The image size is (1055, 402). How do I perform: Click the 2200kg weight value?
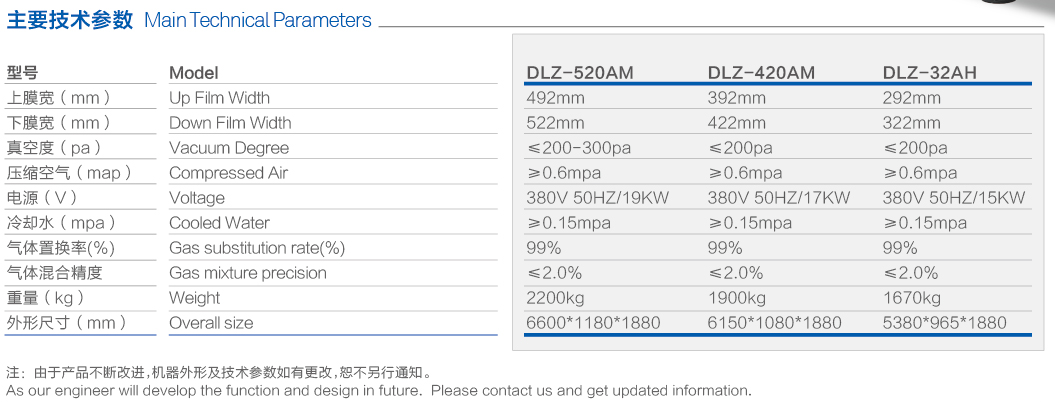[555, 298]
